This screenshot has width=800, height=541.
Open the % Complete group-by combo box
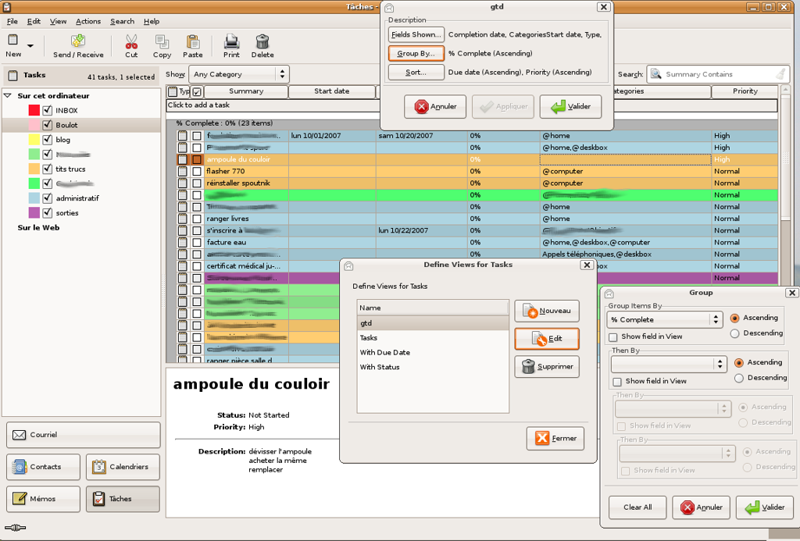point(664,320)
